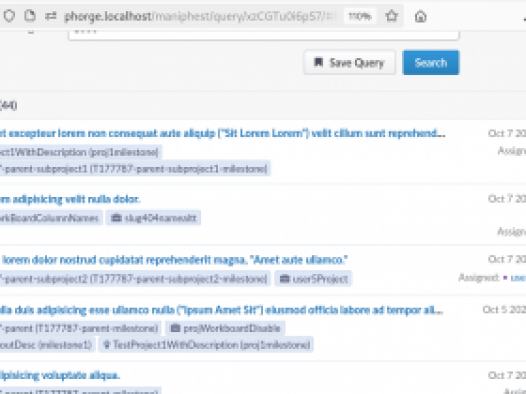The image size is (526, 394).
Task: Select tag "parent-subproject2 (T177787-parent-subproject2-milestone)"
Action: 135,279
